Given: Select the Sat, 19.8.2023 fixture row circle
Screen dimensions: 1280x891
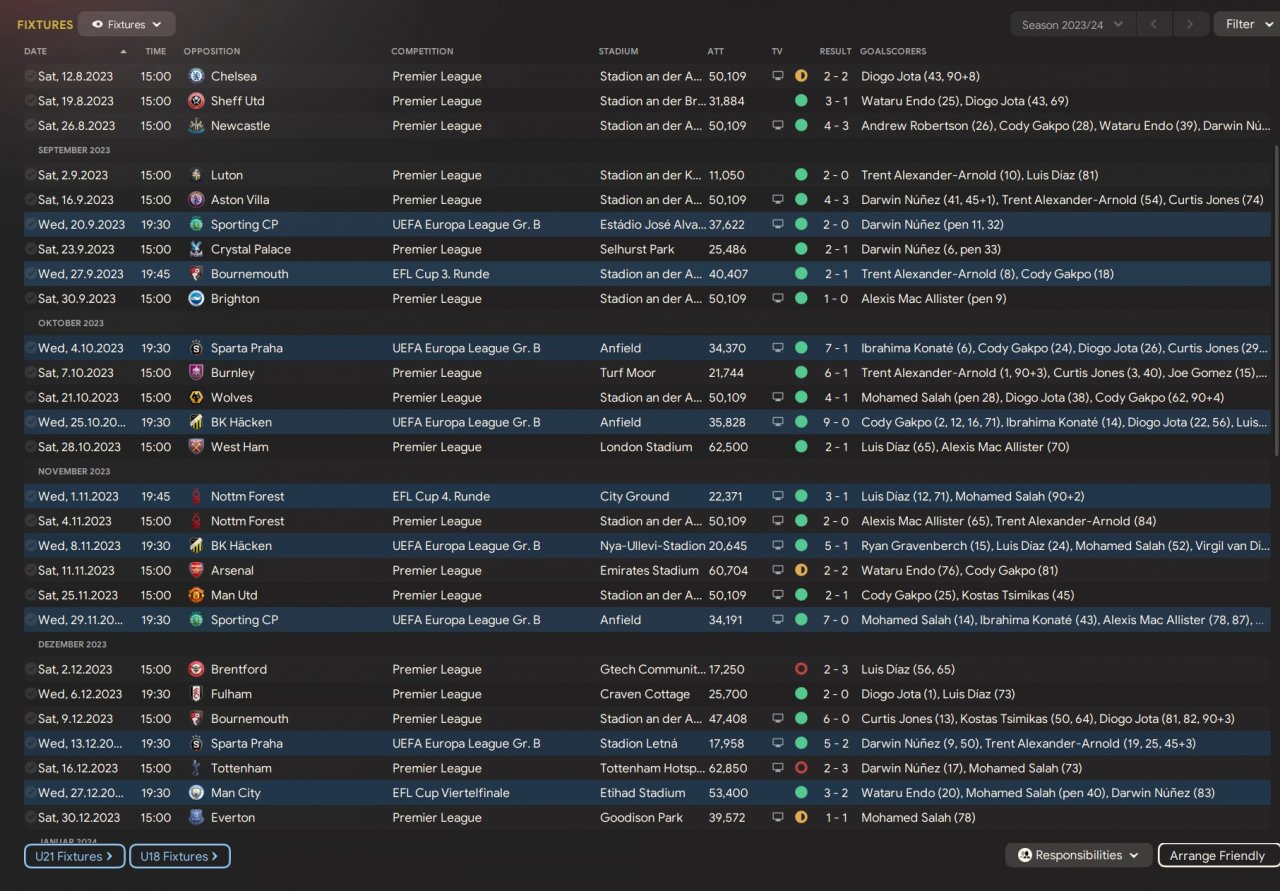Looking at the screenshot, I should coord(30,101).
